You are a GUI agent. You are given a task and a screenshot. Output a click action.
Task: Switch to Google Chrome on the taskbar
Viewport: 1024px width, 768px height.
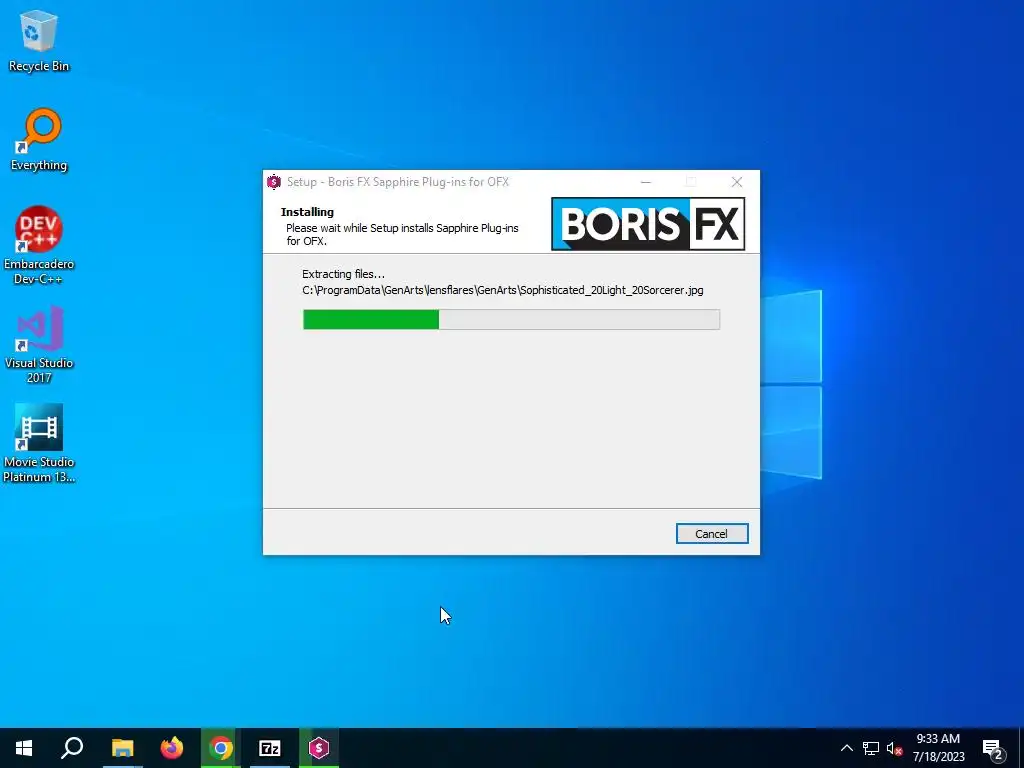[221, 748]
